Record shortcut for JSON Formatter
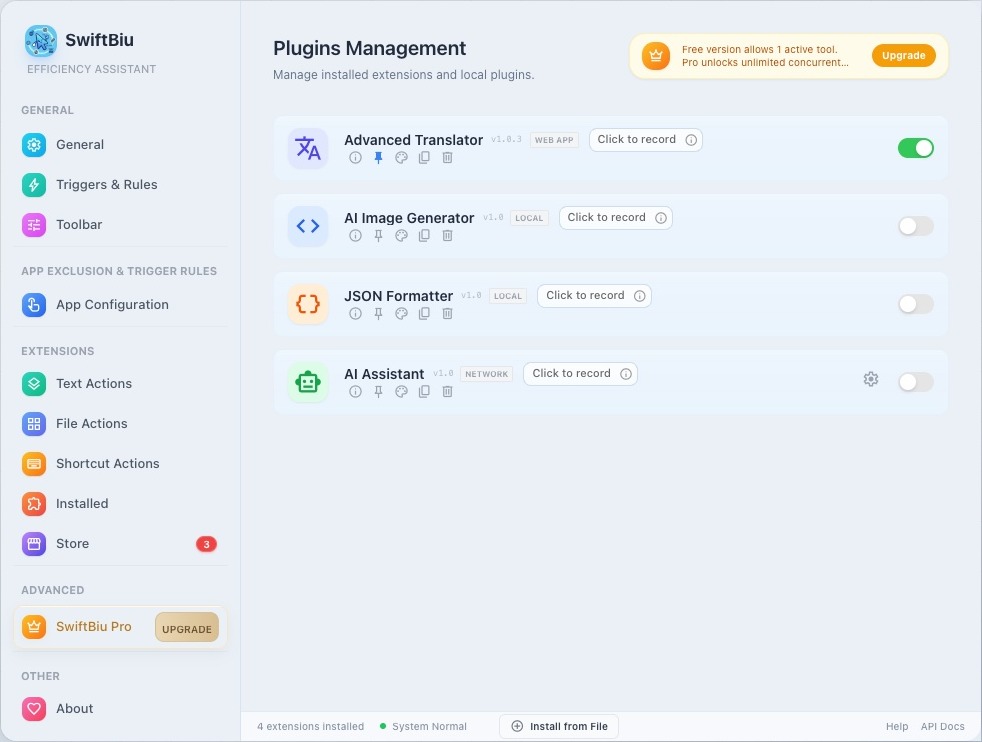 coord(594,296)
